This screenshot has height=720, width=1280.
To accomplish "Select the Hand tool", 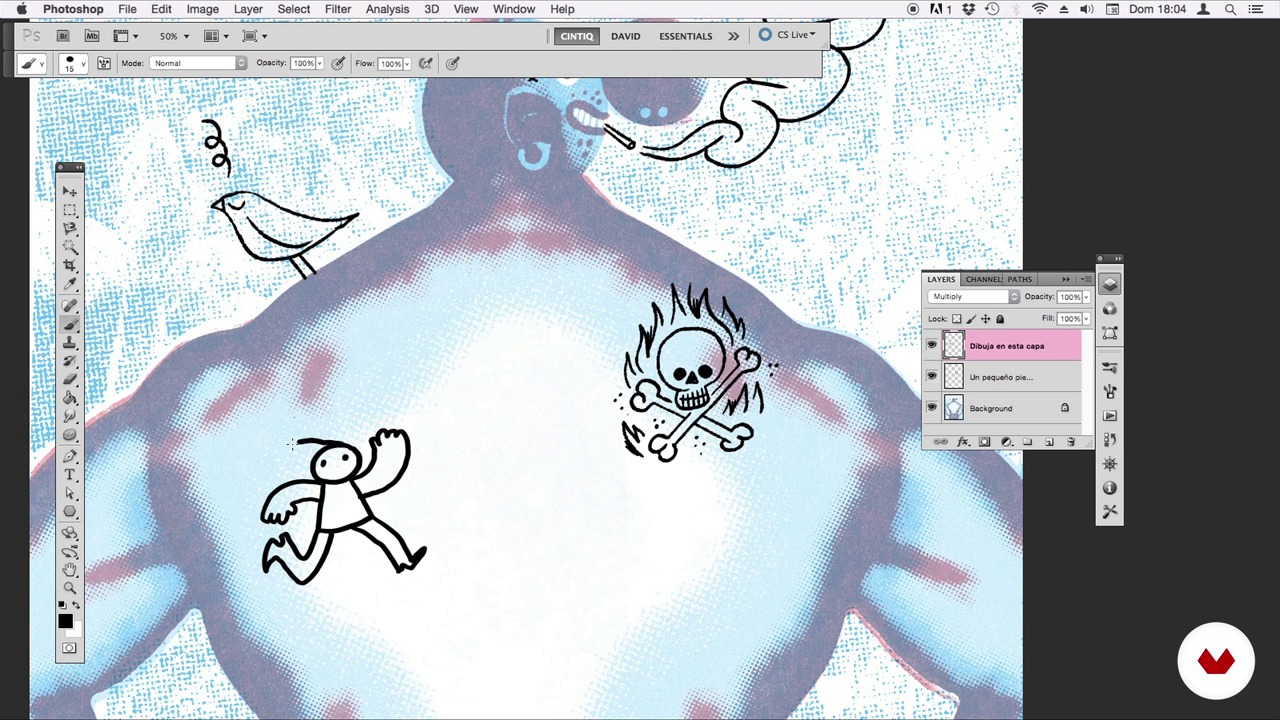I will [70, 570].
